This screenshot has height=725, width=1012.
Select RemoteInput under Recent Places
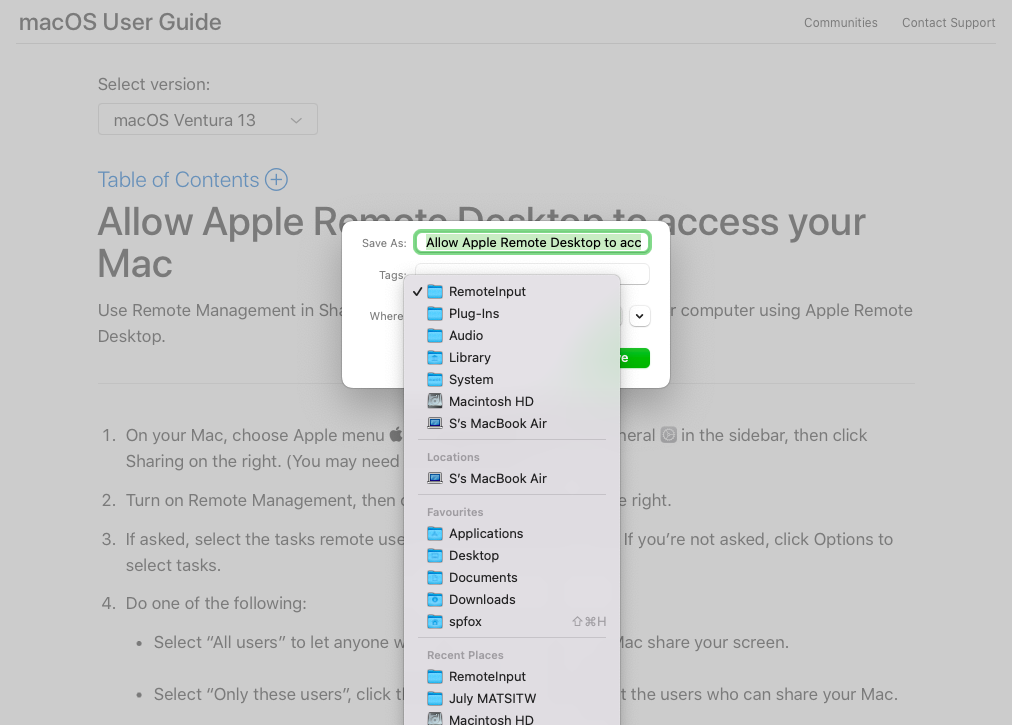pyautogui.click(x=512, y=677)
